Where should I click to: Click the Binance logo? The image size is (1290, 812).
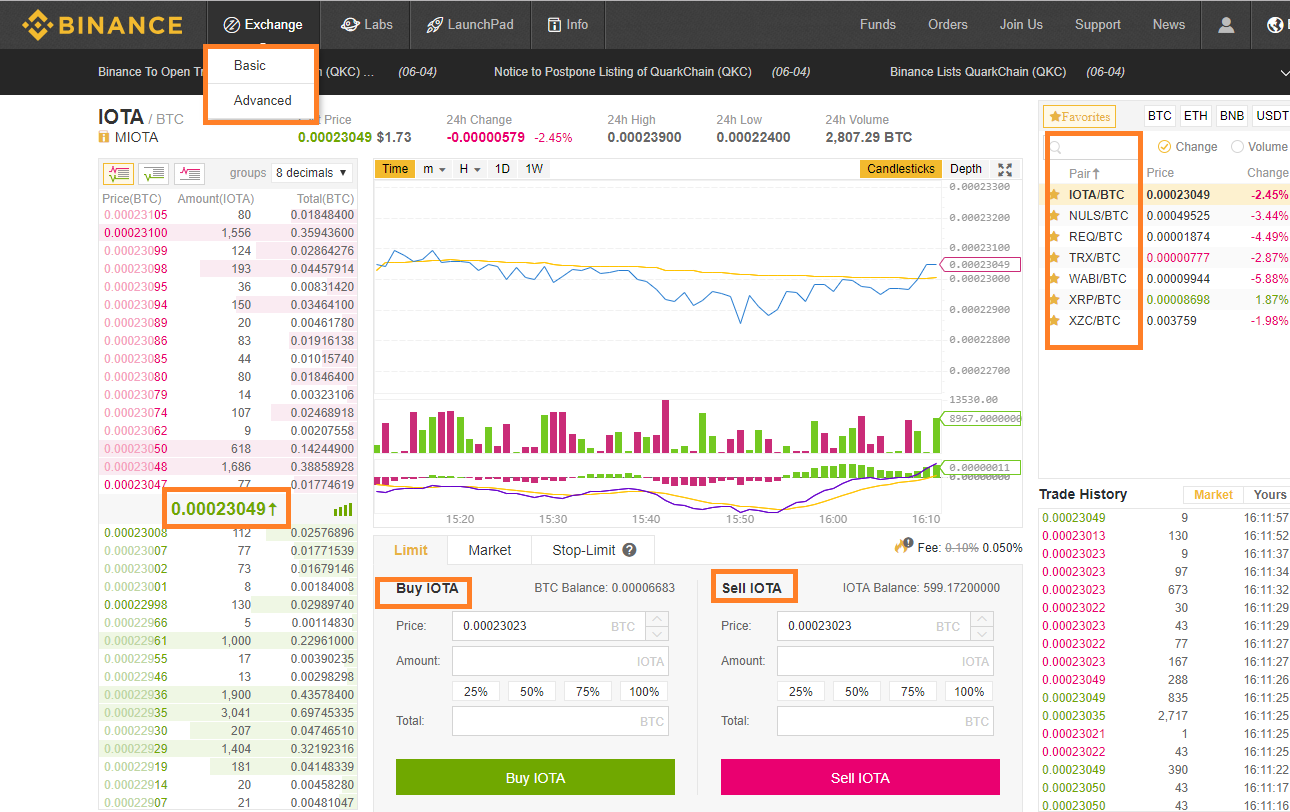[x=103, y=25]
